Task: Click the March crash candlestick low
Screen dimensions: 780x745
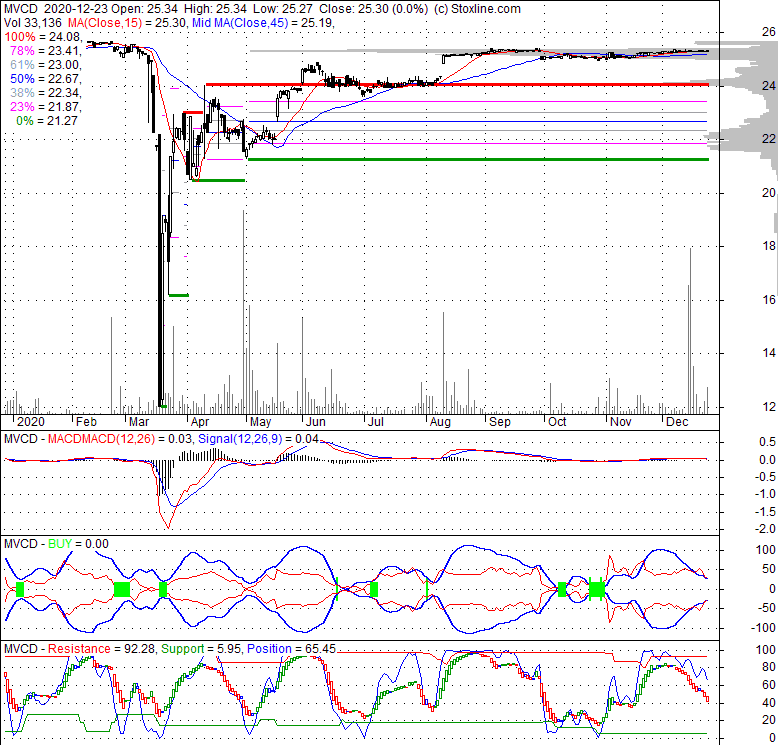Action: tap(161, 404)
